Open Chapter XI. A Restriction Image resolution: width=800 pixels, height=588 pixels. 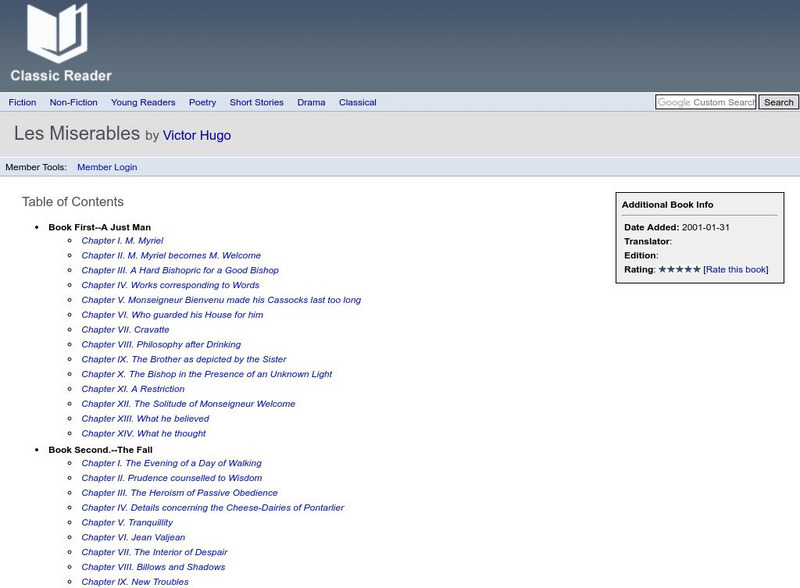[133, 388]
